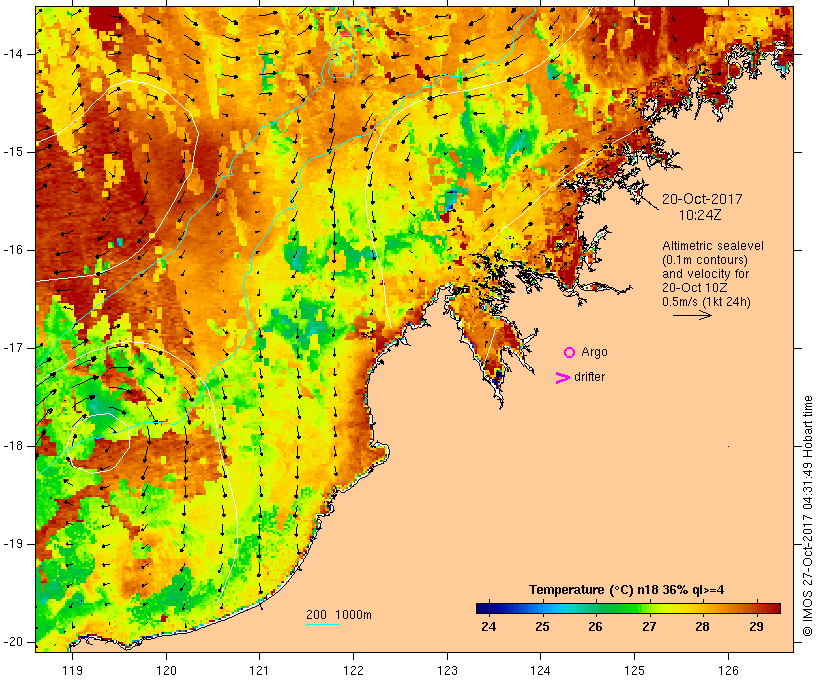Click the longitude axis label '125'

(634, 670)
